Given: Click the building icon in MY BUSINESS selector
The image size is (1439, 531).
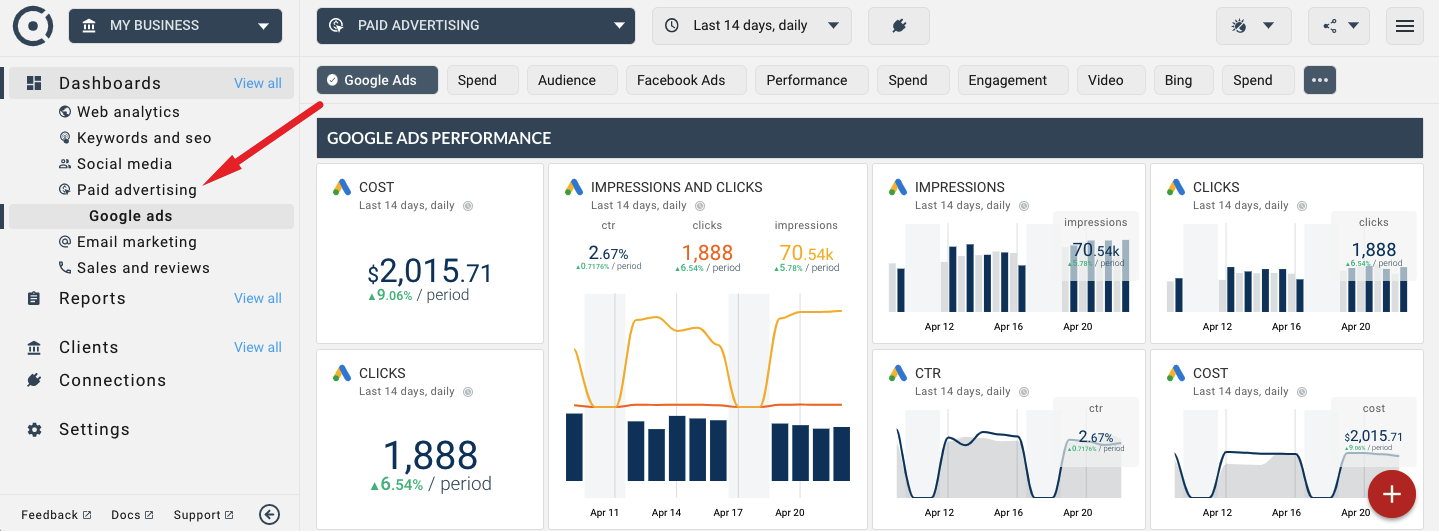Looking at the screenshot, I should [x=90, y=25].
